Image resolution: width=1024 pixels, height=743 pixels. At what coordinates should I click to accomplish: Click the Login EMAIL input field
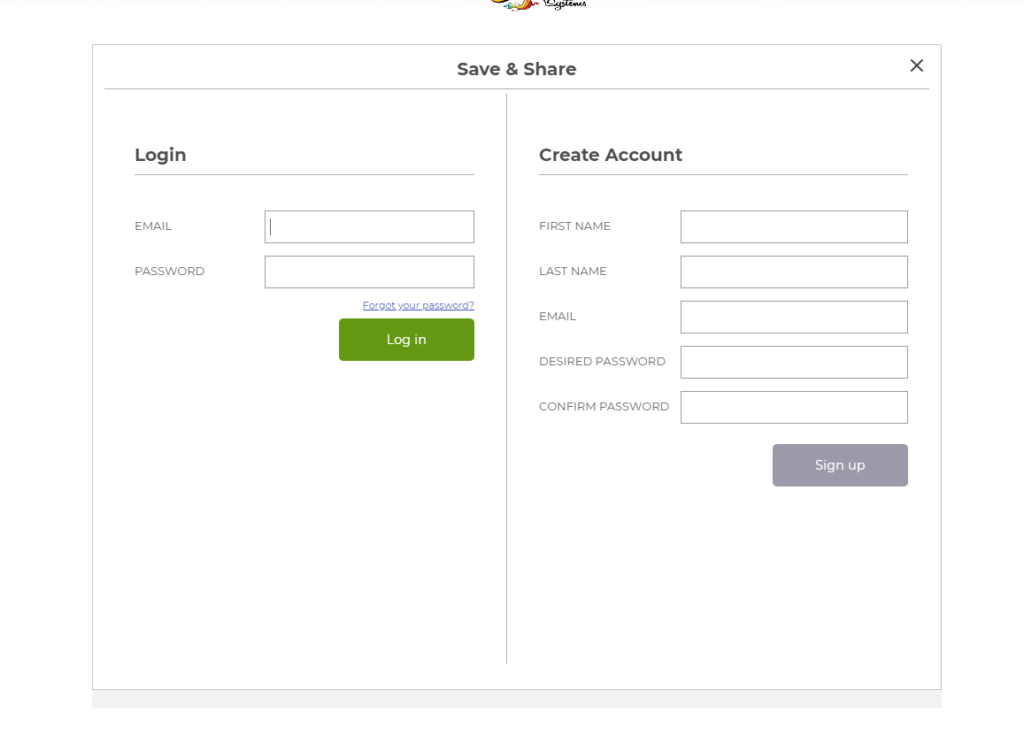pyautogui.click(x=369, y=227)
